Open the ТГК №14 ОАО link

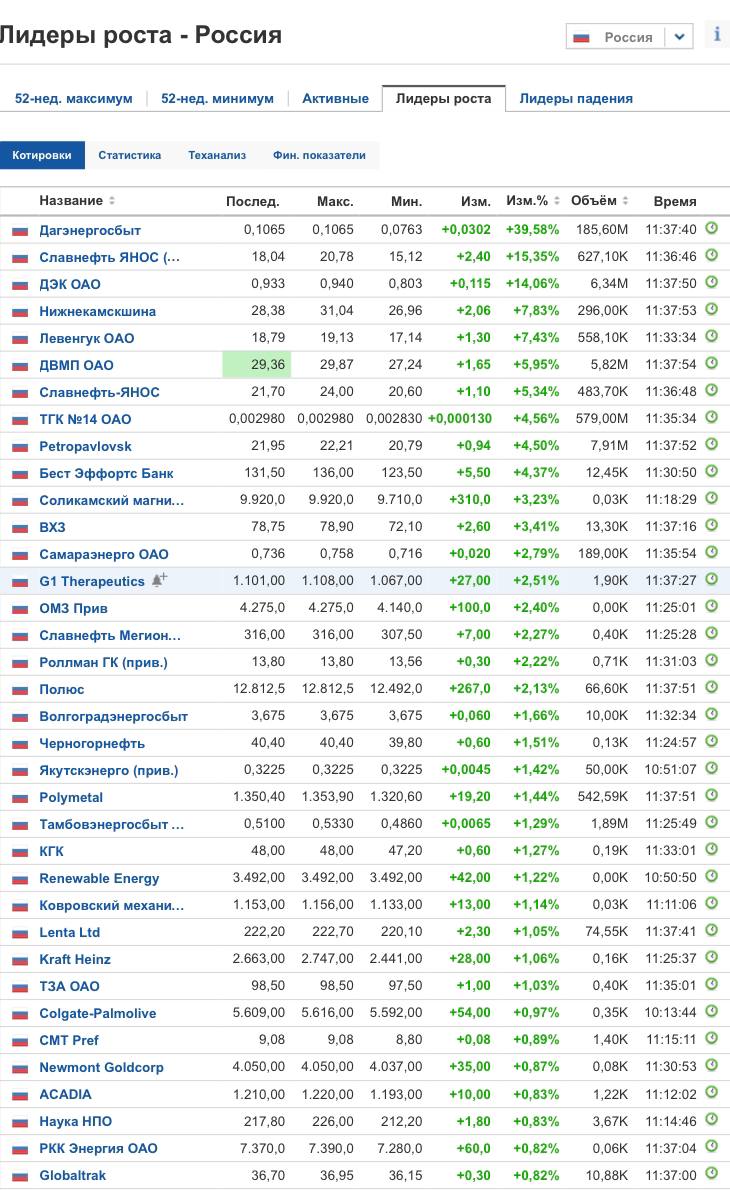point(85,419)
